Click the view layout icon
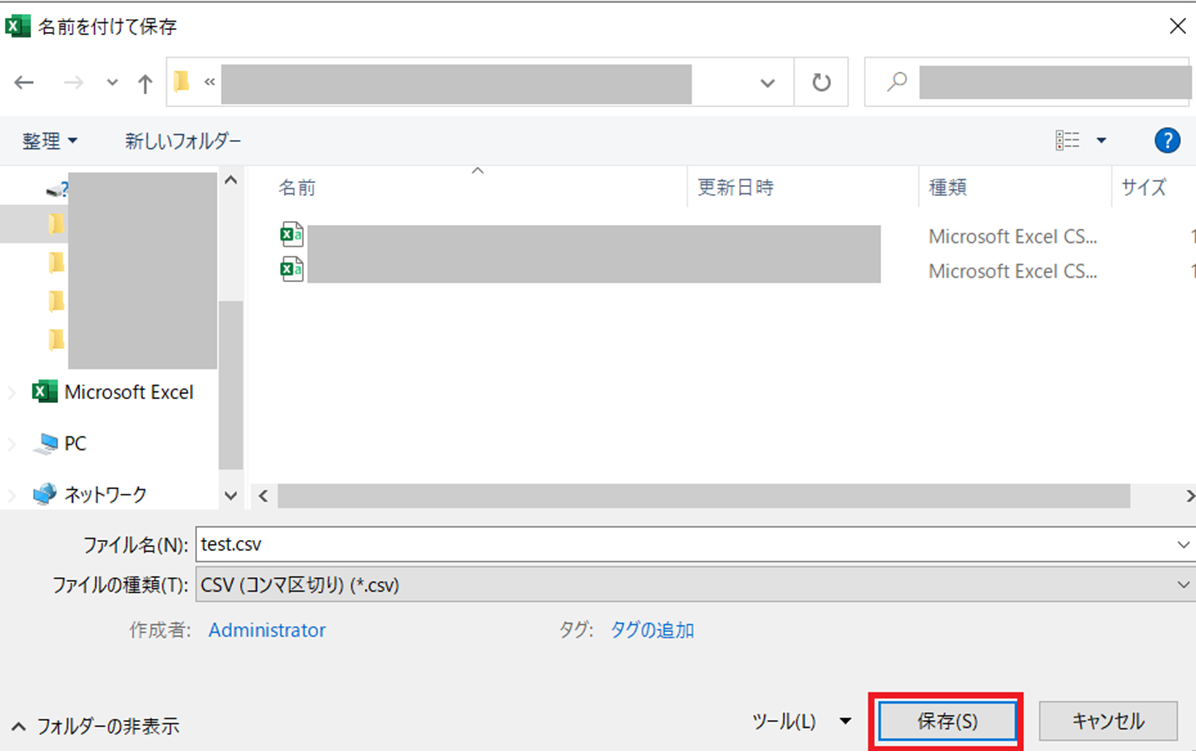The image size is (1196, 752). click(1067, 141)
